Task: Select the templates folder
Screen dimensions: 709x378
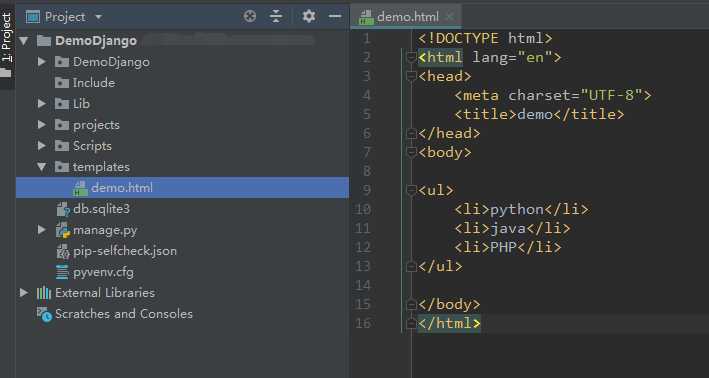Action: point(182,167)
